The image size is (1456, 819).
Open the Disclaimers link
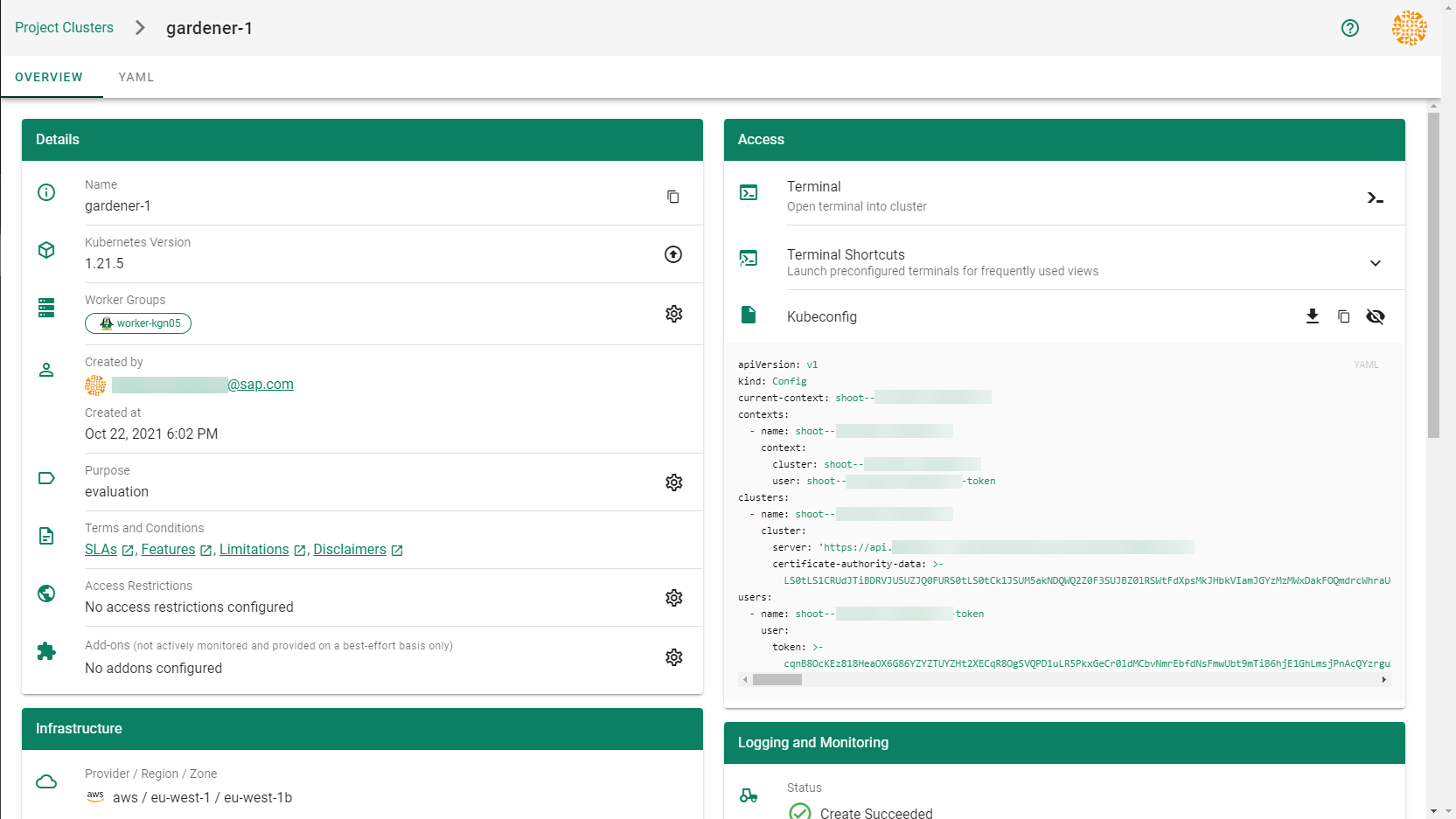350,550
